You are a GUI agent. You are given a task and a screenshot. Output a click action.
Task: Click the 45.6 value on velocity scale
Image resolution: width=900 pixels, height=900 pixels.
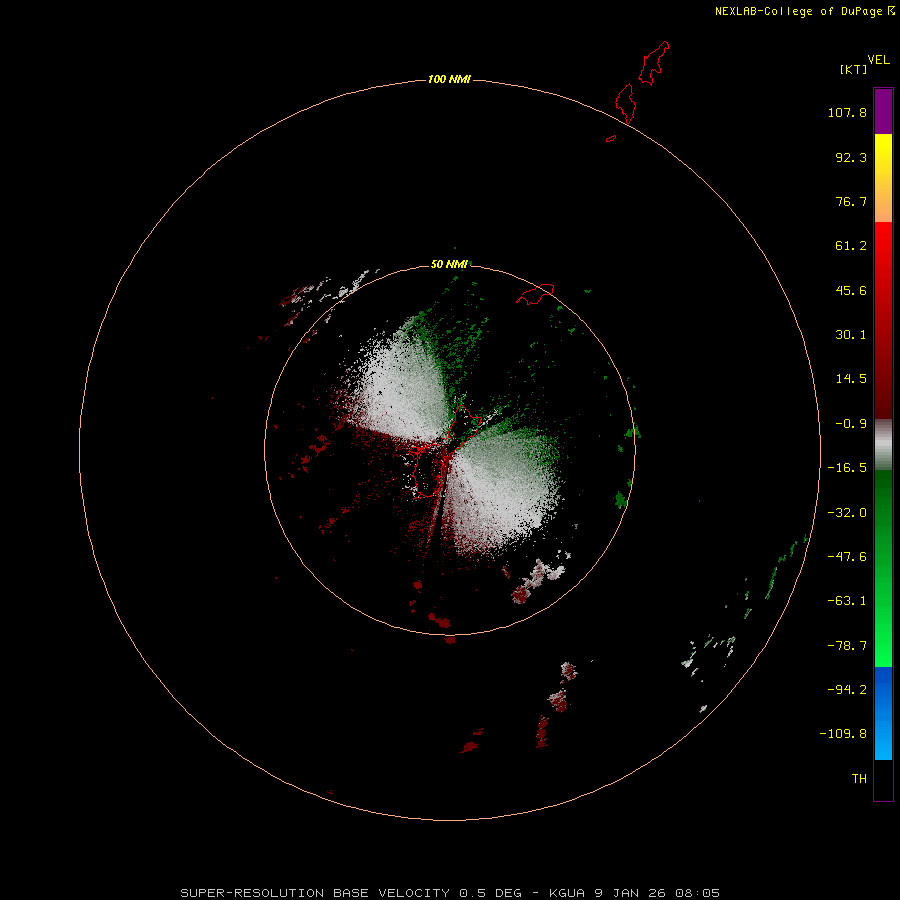point(851,290)
